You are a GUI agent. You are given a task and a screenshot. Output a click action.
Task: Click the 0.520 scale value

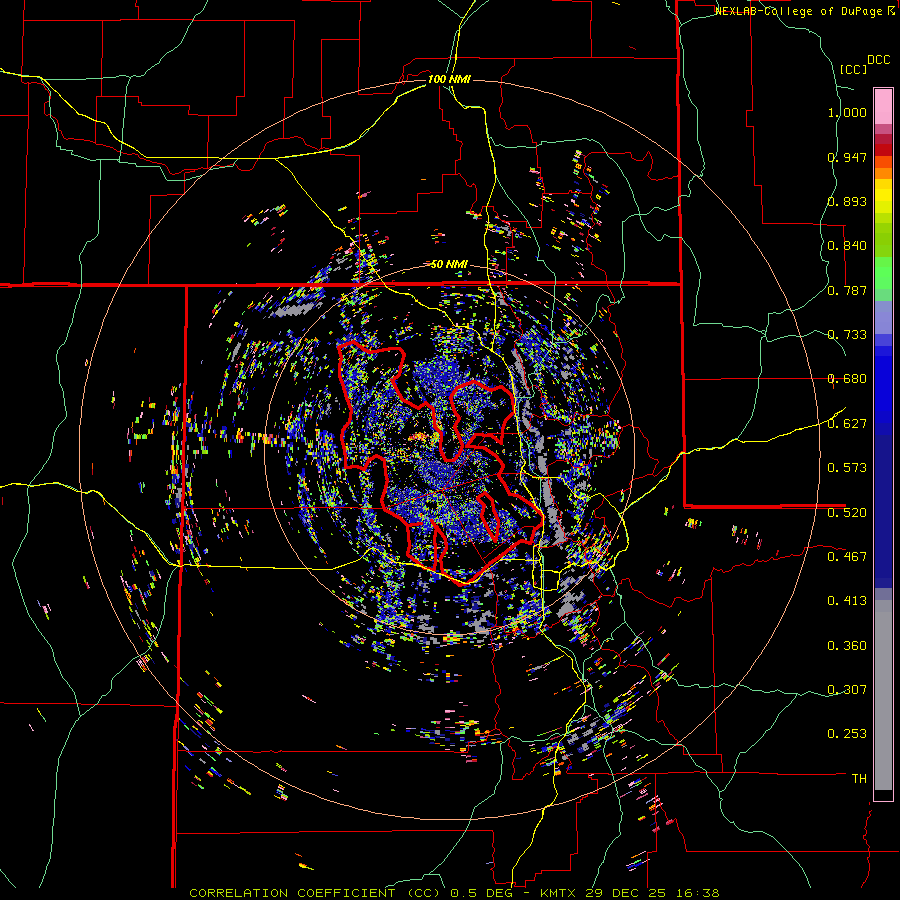[x=847, y=512]
